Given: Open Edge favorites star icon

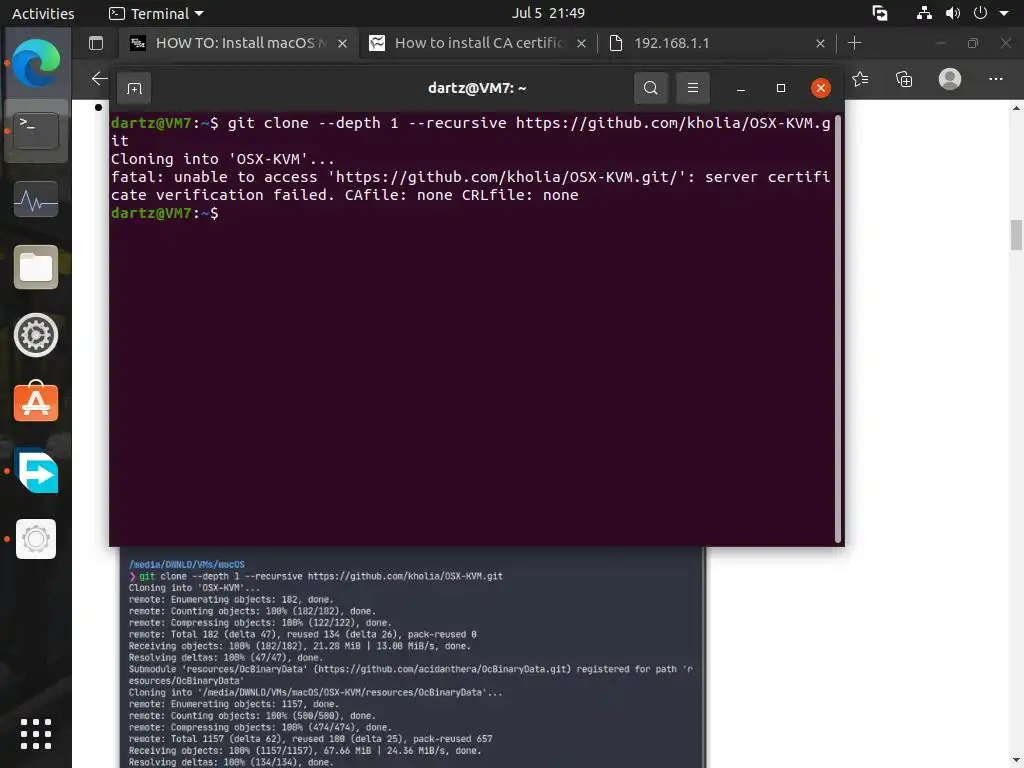Looking at the screenshot, I should (x=860, y=79).
